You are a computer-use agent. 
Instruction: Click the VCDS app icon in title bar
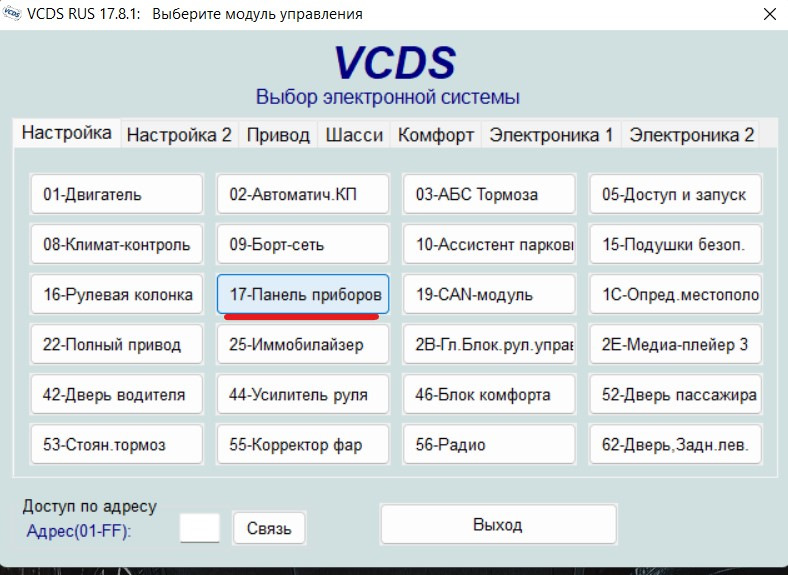(x=12, y=14)
